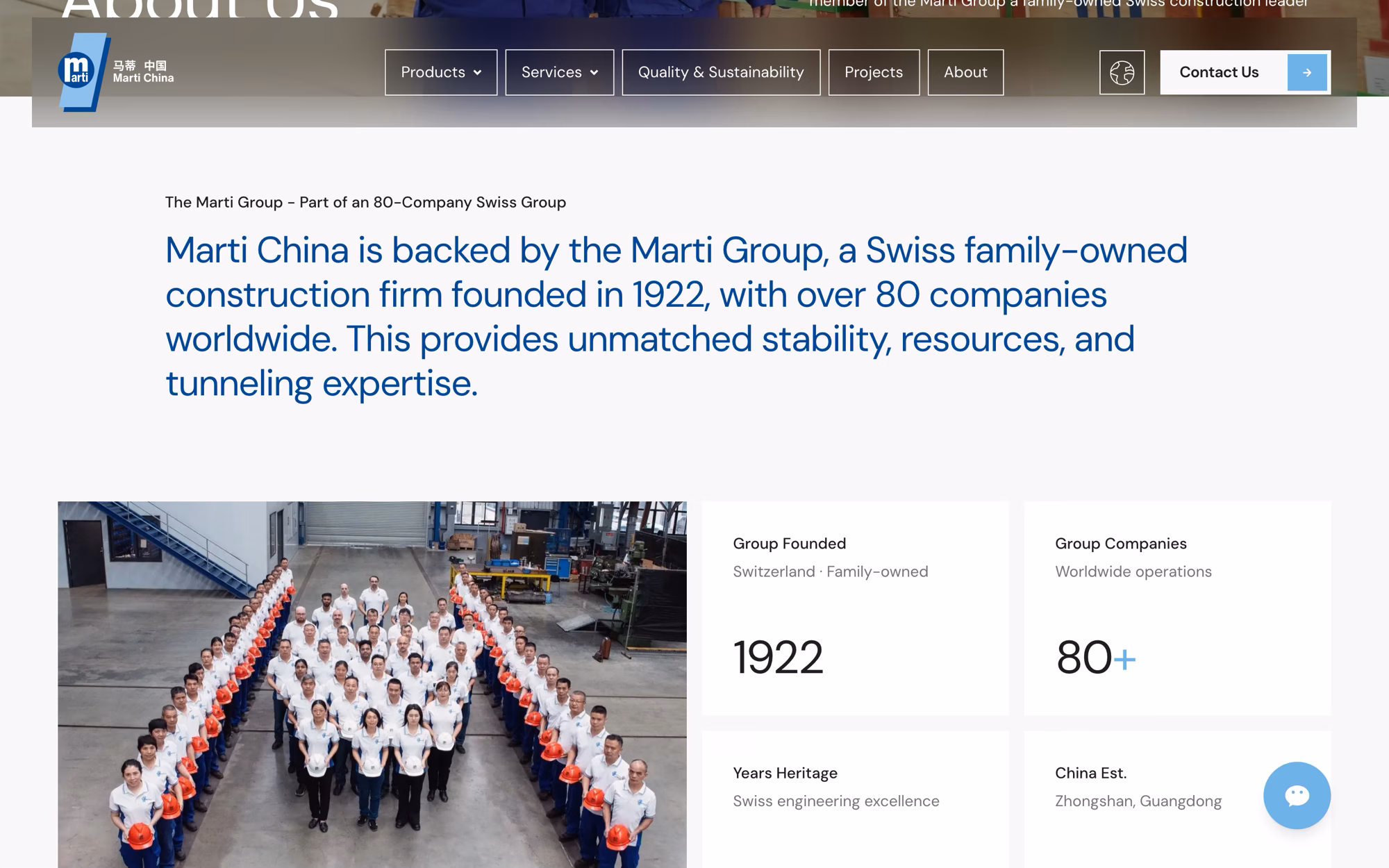Click 'Worldwide operations' subtitle
1389x868 pixels.
coord(1133,571)
